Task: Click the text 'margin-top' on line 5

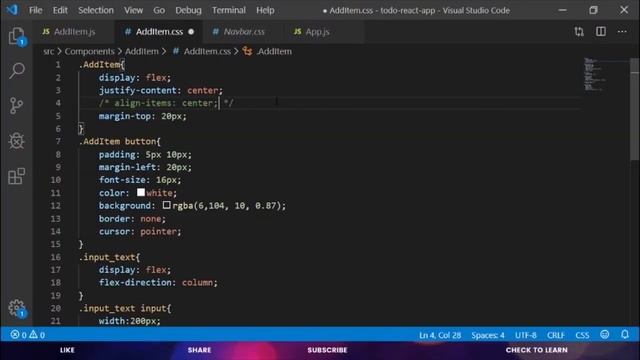Action: (x=124, y=116)
